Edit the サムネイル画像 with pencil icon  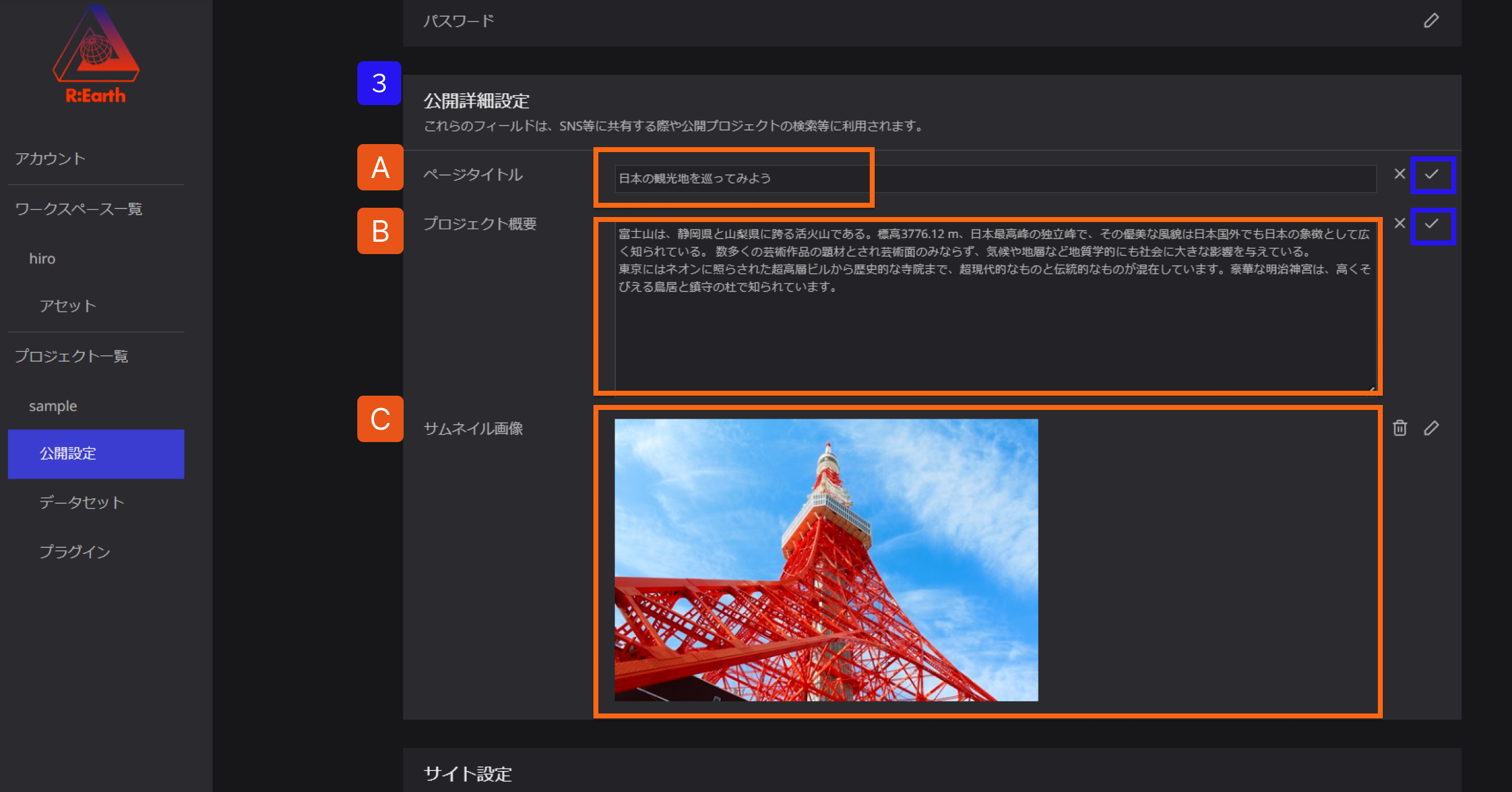tap(1431, 428)
